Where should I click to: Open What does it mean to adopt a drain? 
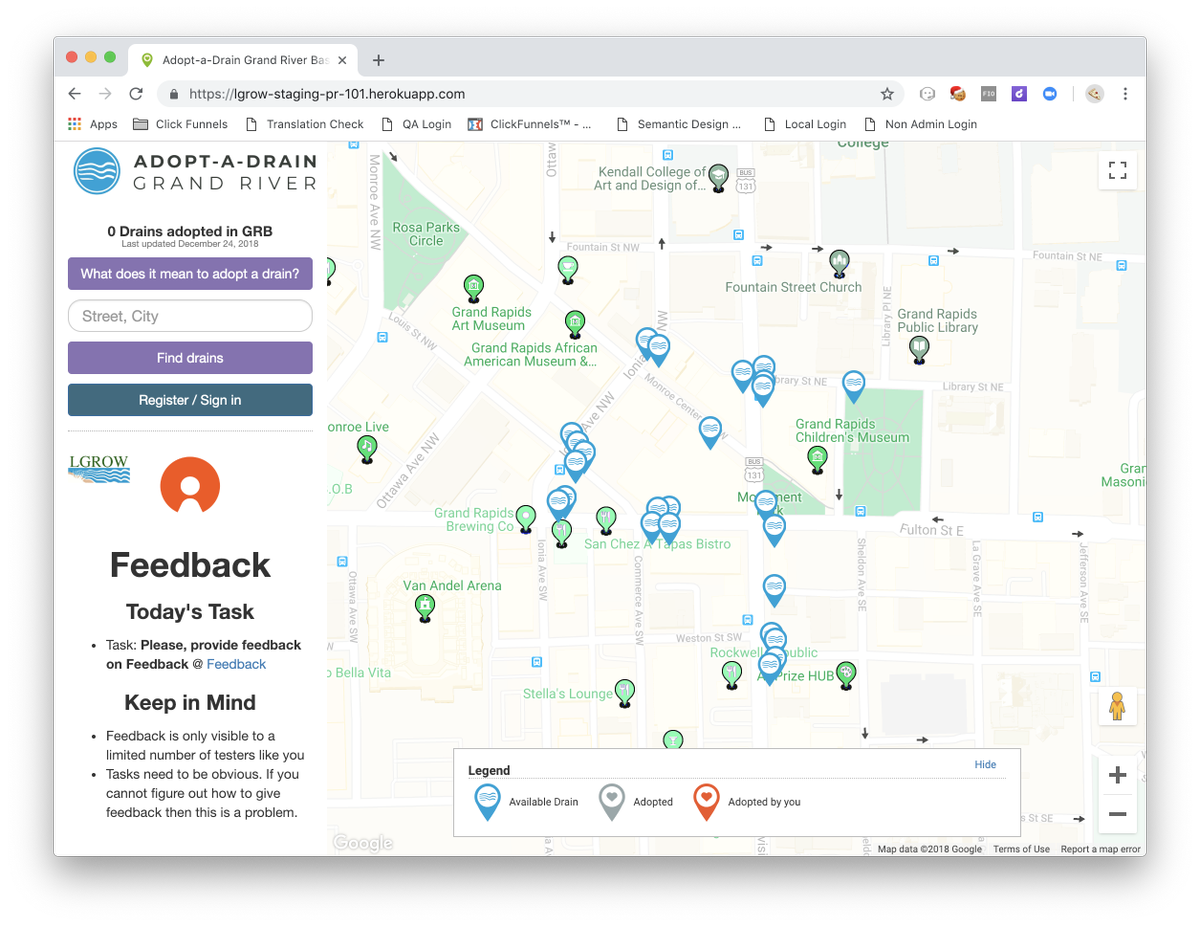[190, 274]
